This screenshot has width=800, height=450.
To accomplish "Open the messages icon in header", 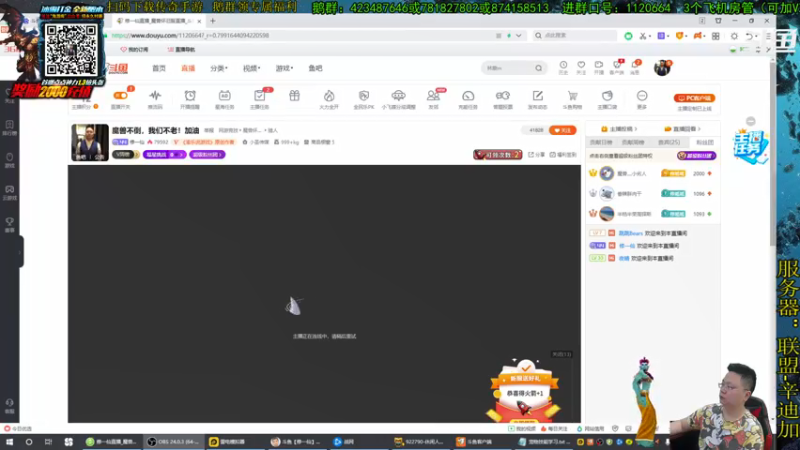I will (635, 65).
